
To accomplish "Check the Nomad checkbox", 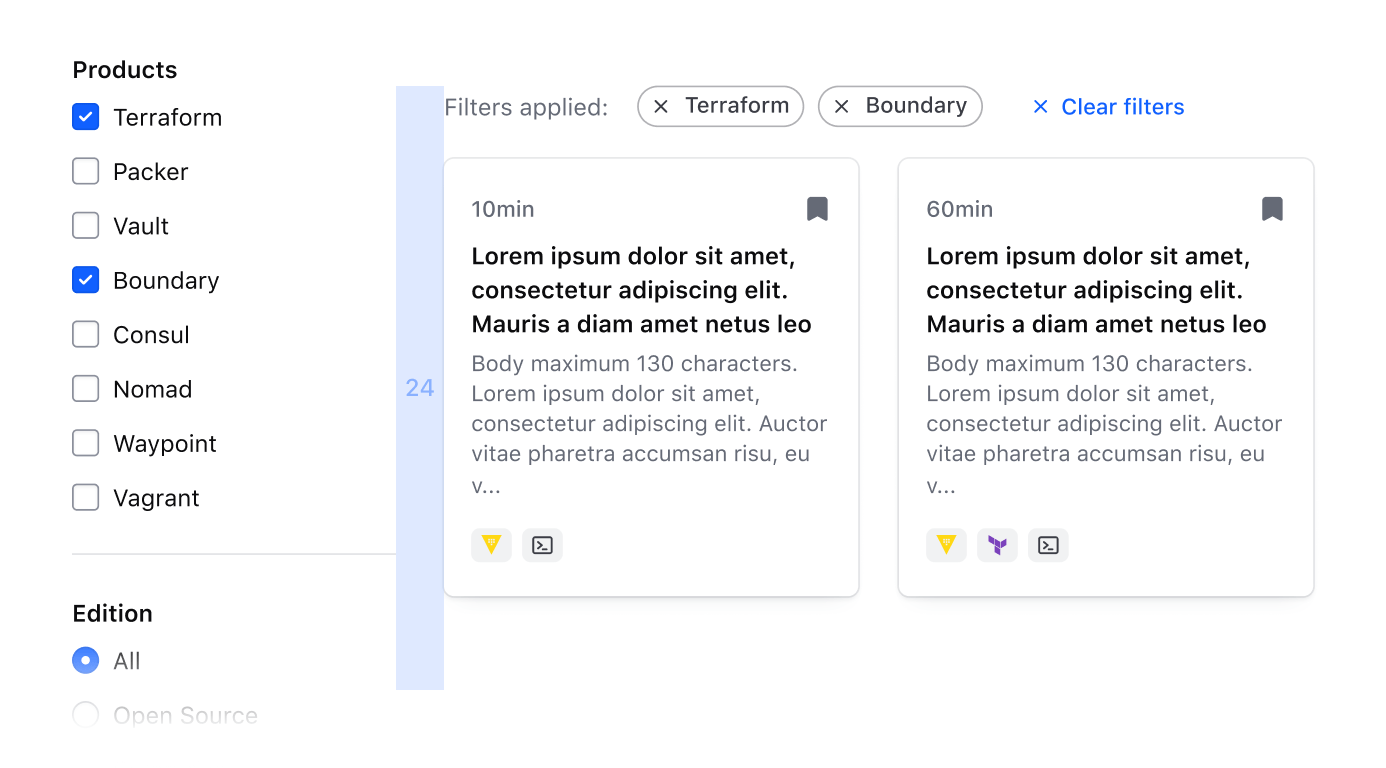I will [85, 389].
